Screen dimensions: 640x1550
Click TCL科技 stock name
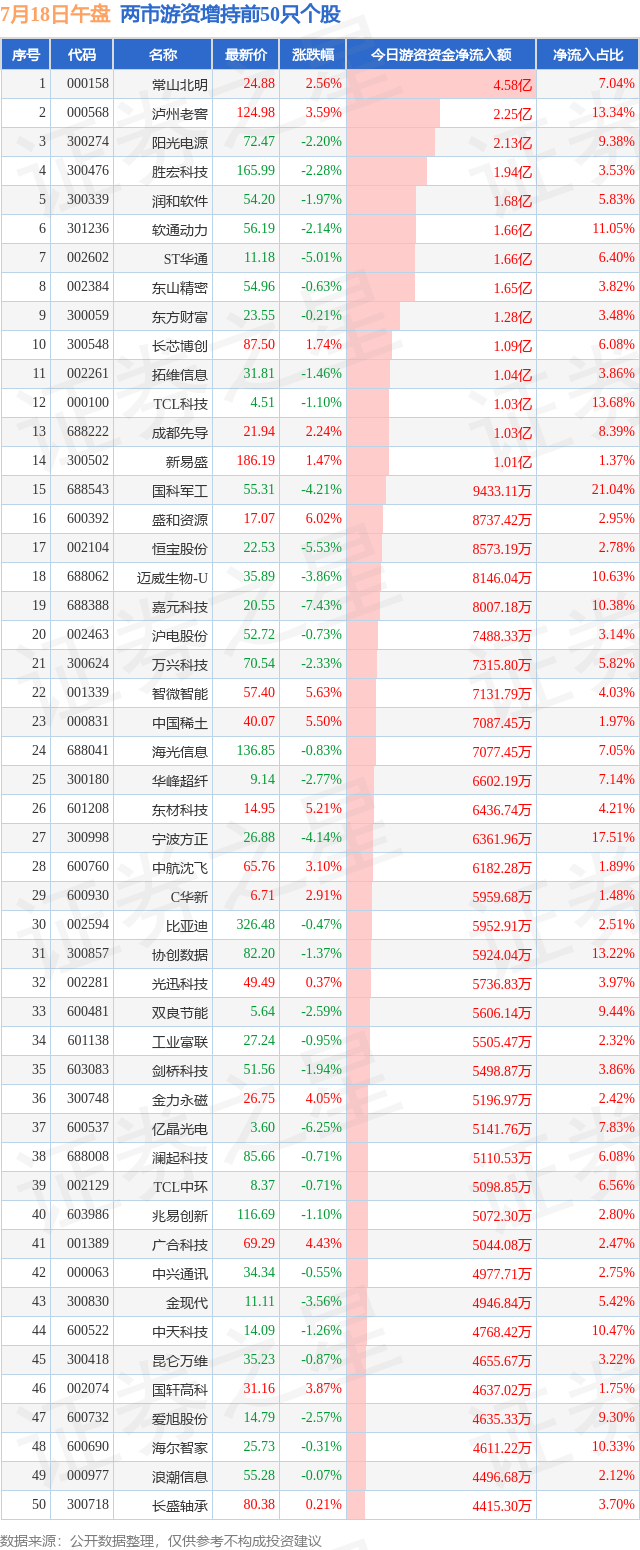[181, 404]
